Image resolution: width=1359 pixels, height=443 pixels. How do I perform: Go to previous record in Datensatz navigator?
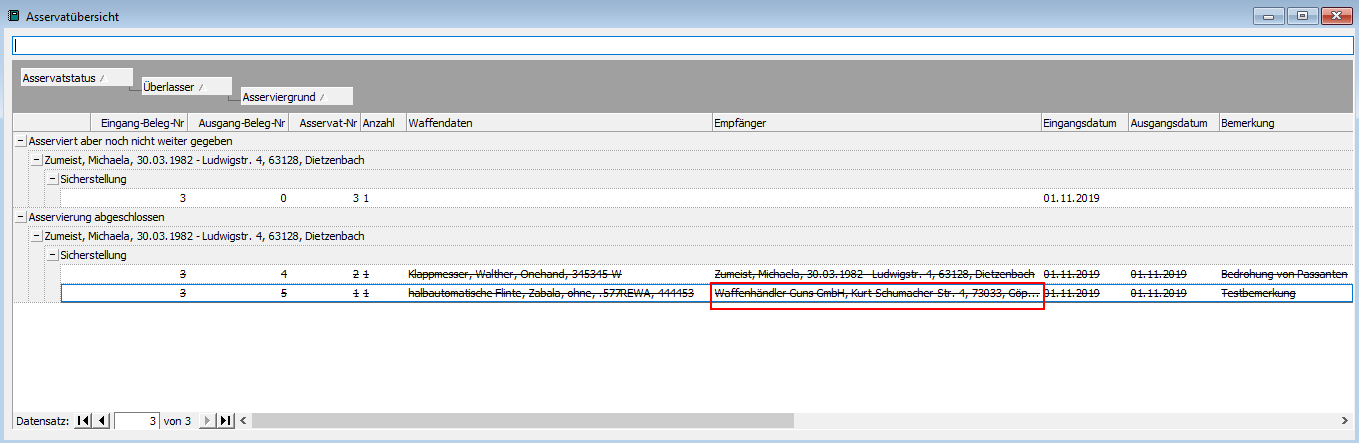(102, 421)
